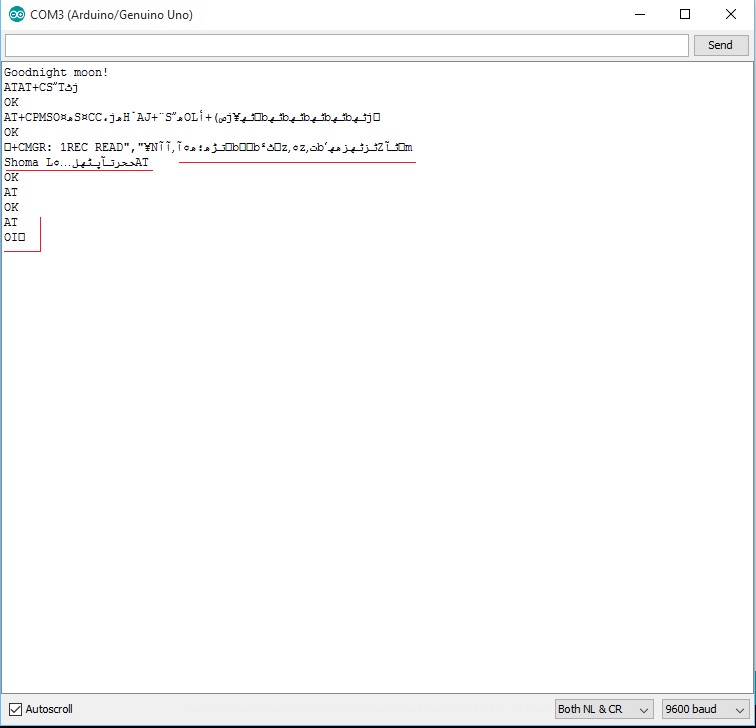Click the first OK line below ATAT+CS
This screenshot has width=756, height=728.
tap(12, 102)
